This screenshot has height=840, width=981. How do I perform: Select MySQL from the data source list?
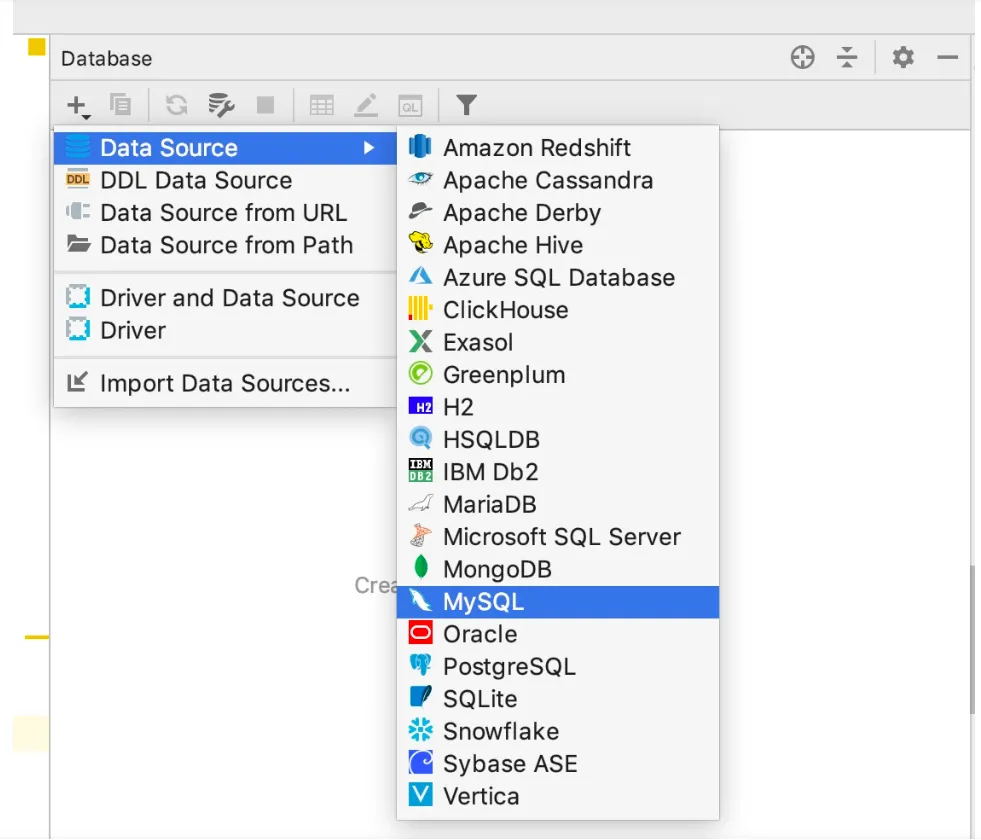(483, 602)
